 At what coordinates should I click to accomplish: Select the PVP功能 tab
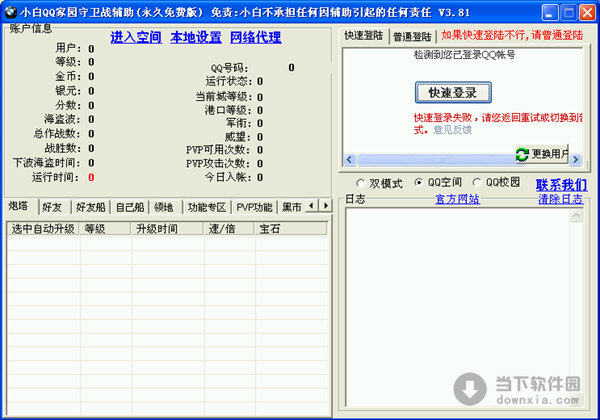click(x=254, y=208)
